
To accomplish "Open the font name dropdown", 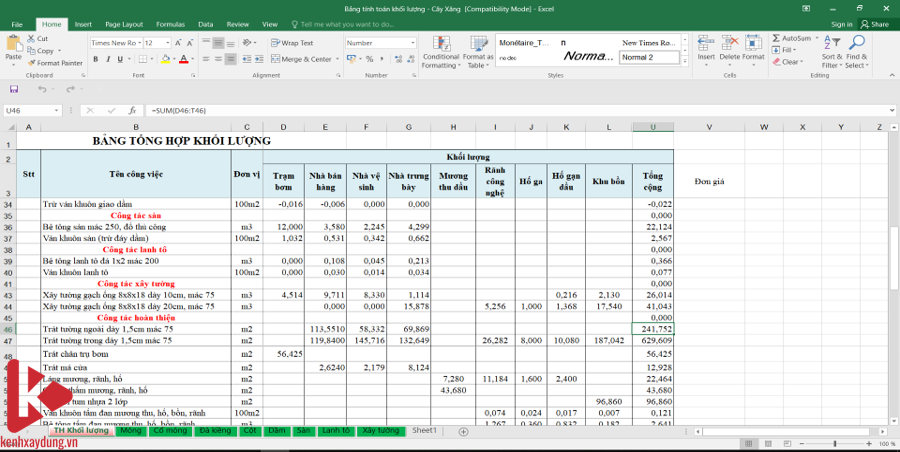I will tap(138, 44).
